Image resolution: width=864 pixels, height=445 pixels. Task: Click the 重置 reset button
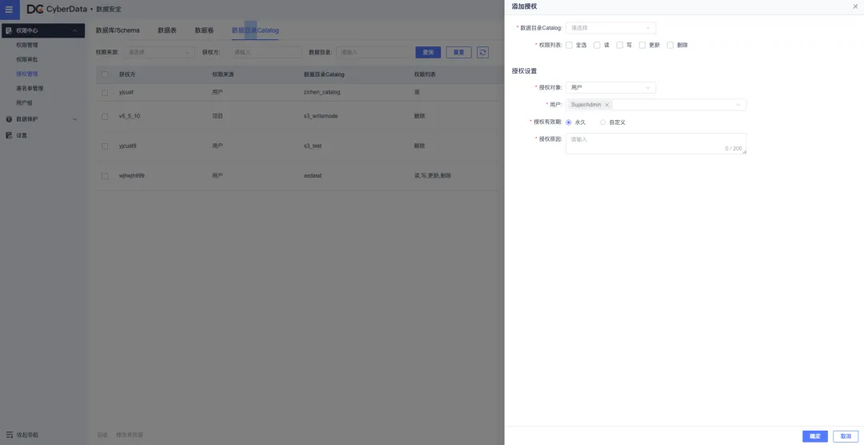(x=458, y=52)
